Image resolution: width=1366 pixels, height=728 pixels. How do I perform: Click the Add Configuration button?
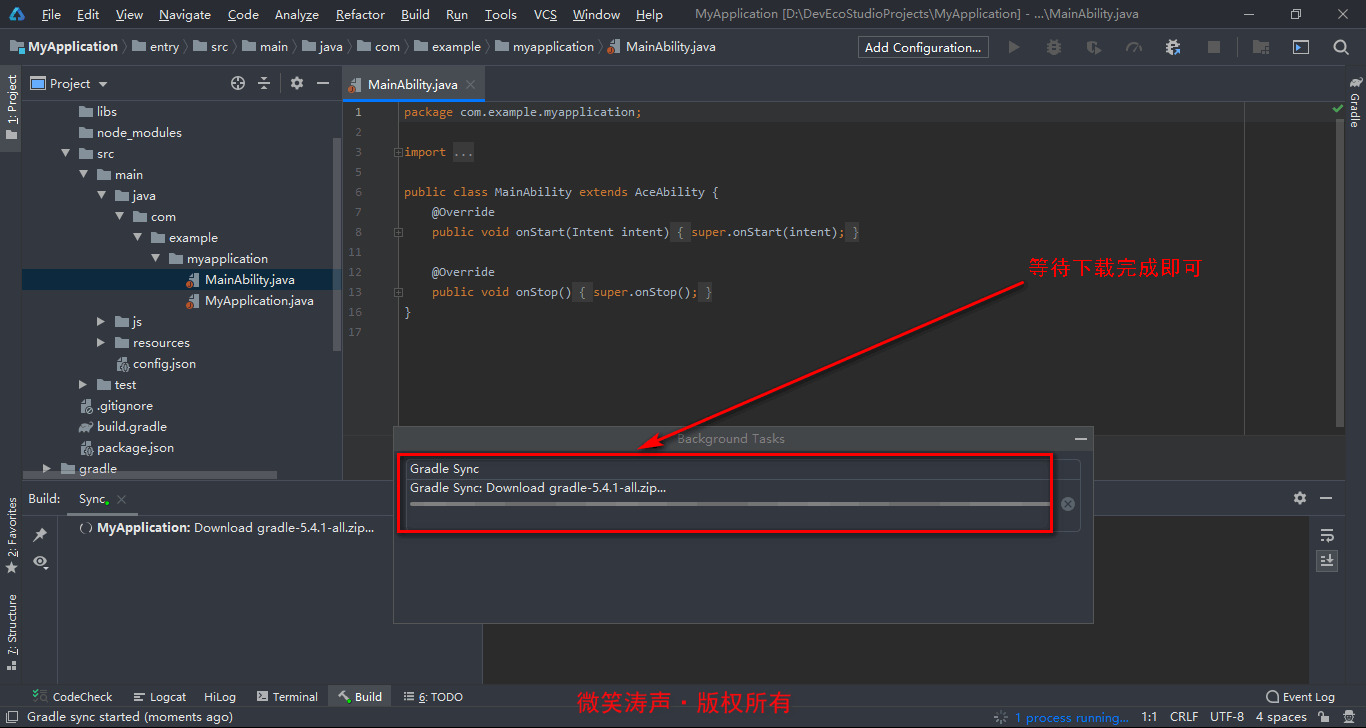[922, 47]
